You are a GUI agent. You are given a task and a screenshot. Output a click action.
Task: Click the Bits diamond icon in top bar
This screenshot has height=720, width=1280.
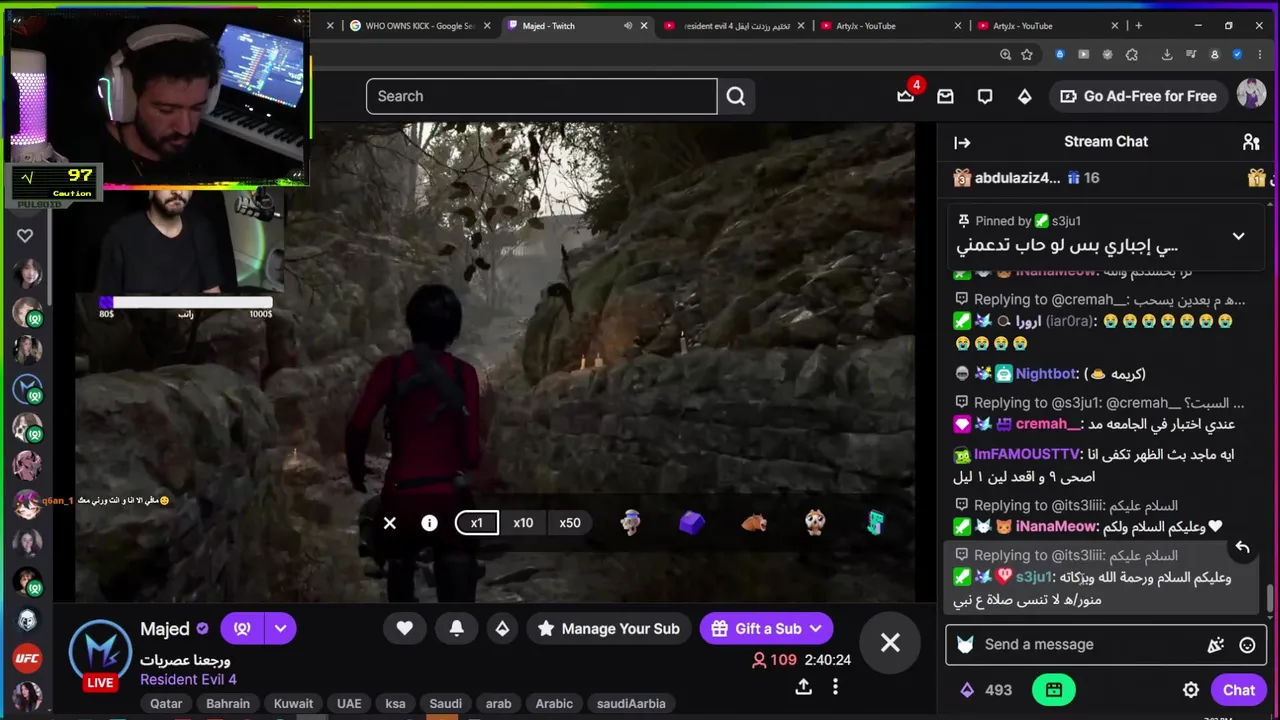coord(1025,96)
